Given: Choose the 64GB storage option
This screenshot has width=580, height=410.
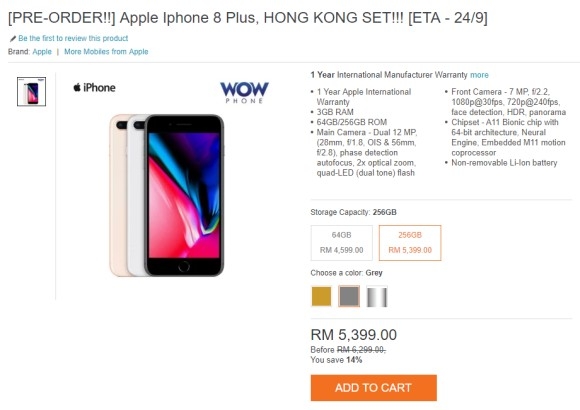Looking at the screenshot, I should (342, 243).
